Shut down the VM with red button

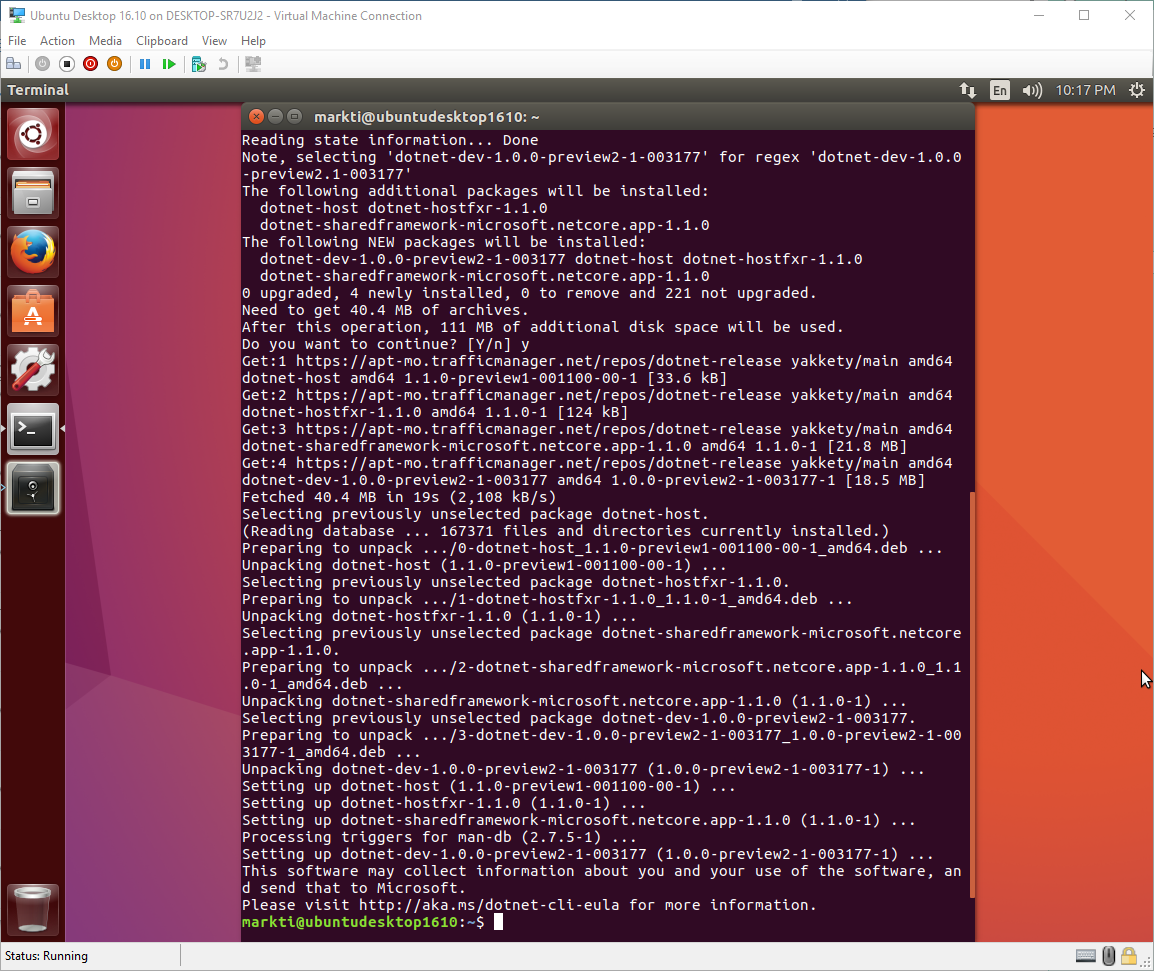tap(91, 64)
